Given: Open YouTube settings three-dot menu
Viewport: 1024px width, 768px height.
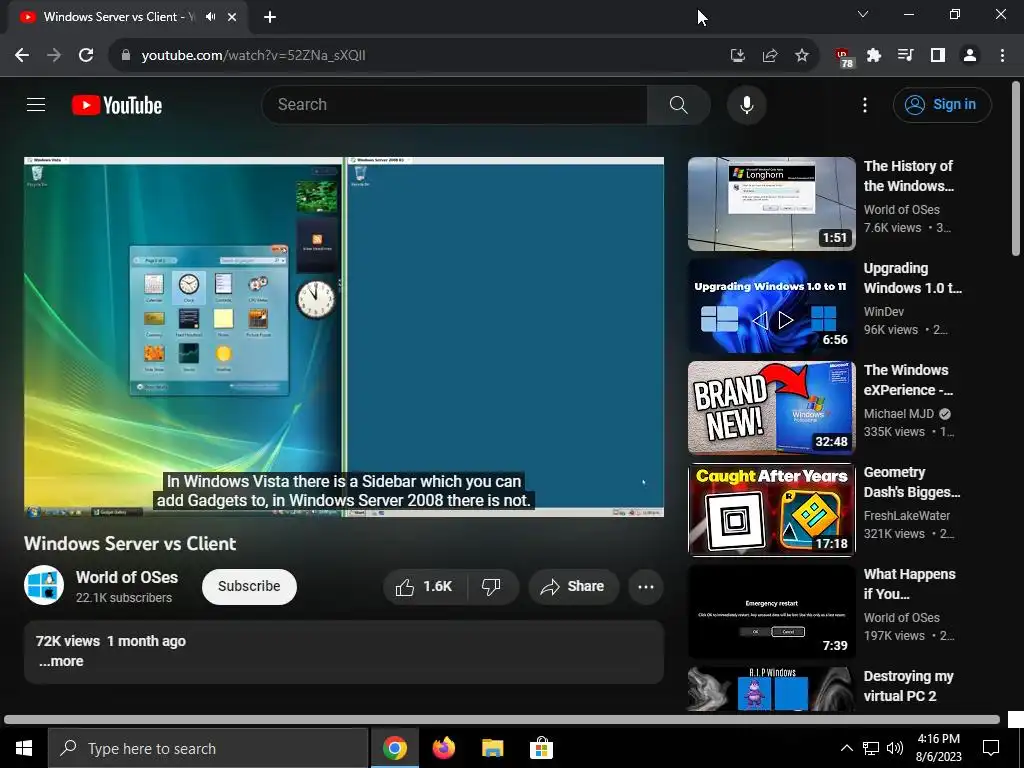Looking at the screenshot, I should tap(865, 104).
